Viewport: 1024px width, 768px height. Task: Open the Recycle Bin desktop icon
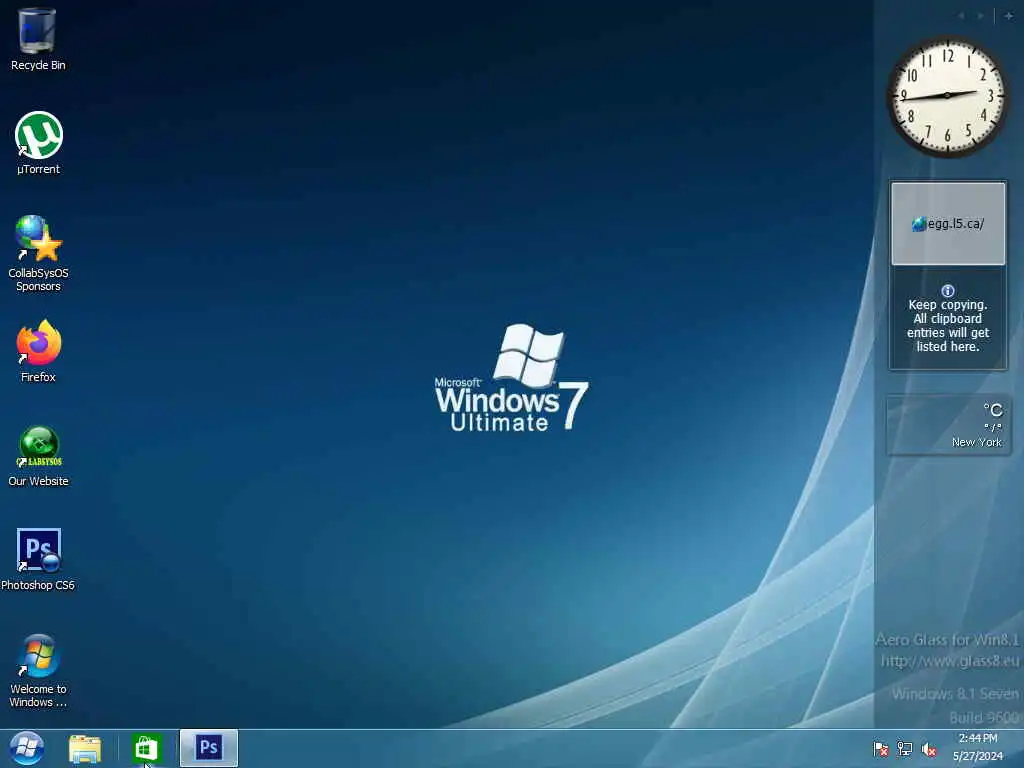(37, 39)
